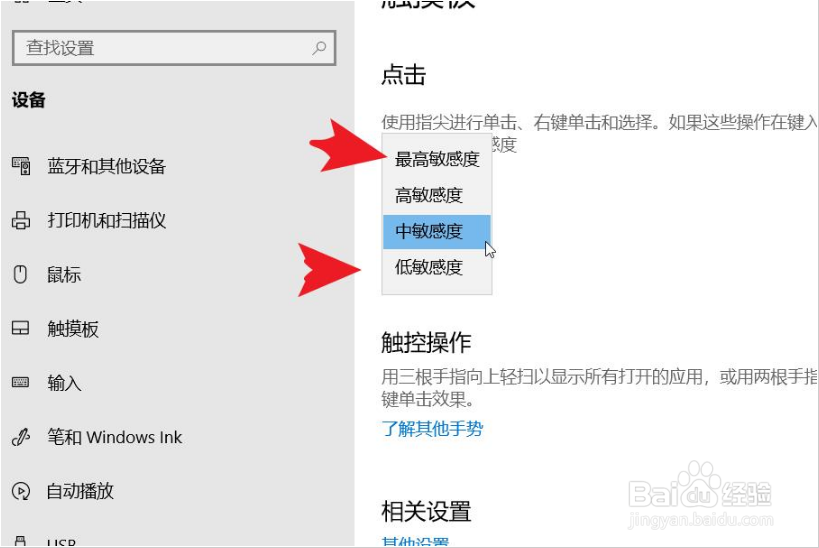
Task: Click the printer and scanner icon
Action: pyautogui.click(x=21, y=220)
